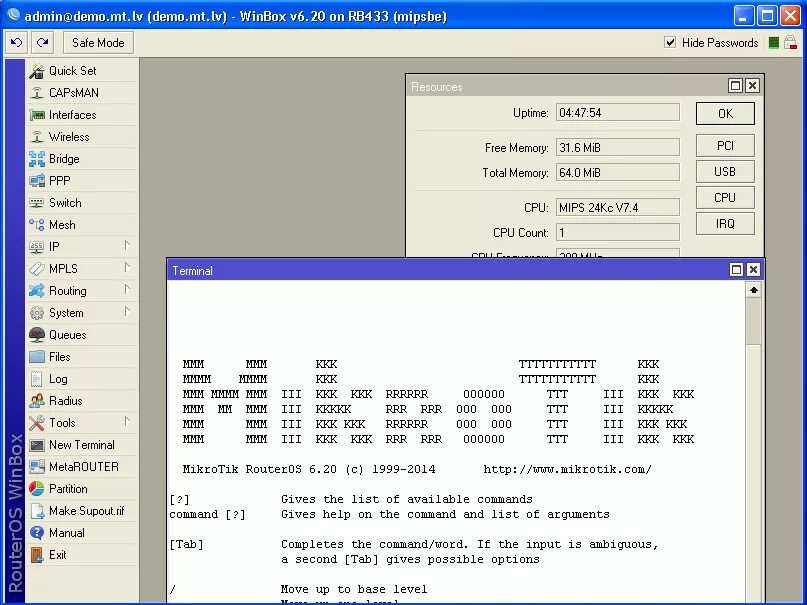Click the Bridge icon

[x=37, y=159]
